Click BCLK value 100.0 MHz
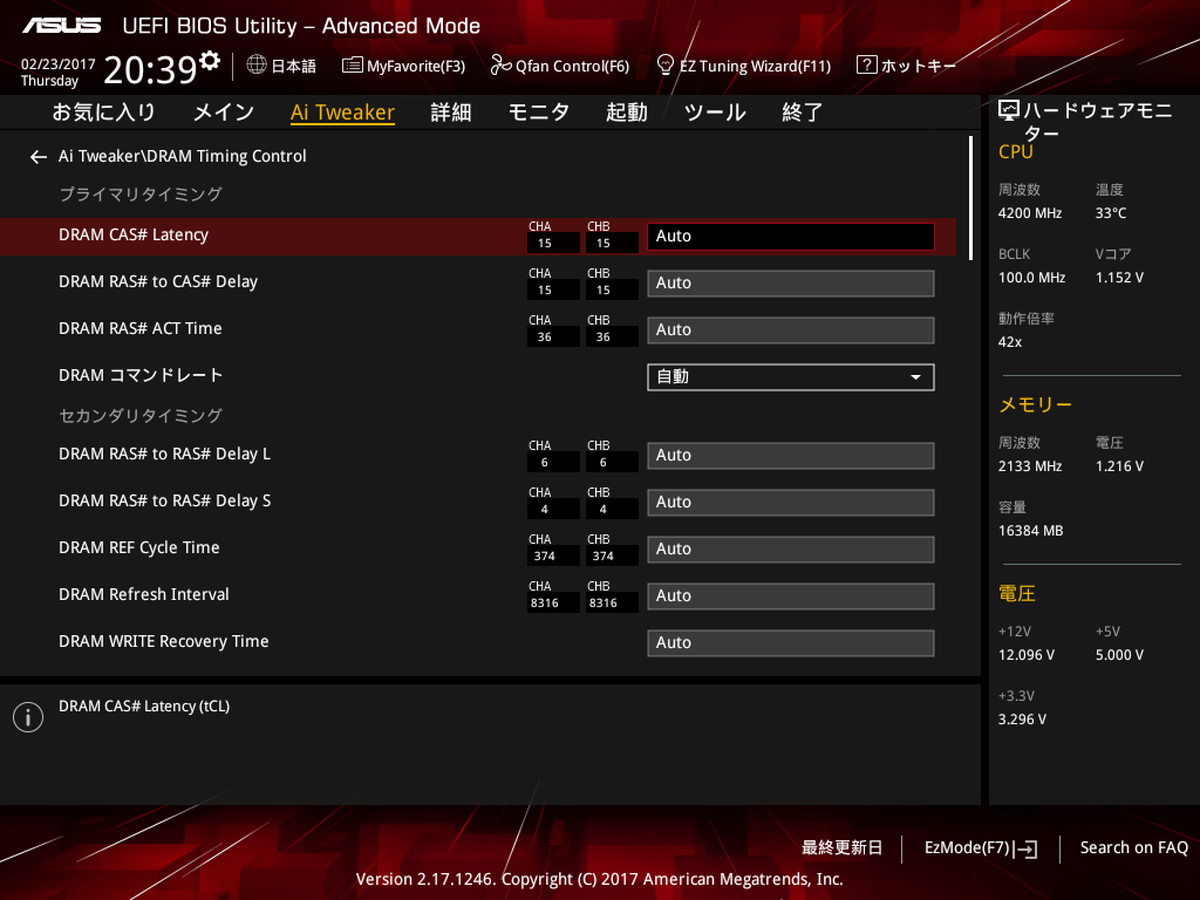 click(x=1032, y=278)
